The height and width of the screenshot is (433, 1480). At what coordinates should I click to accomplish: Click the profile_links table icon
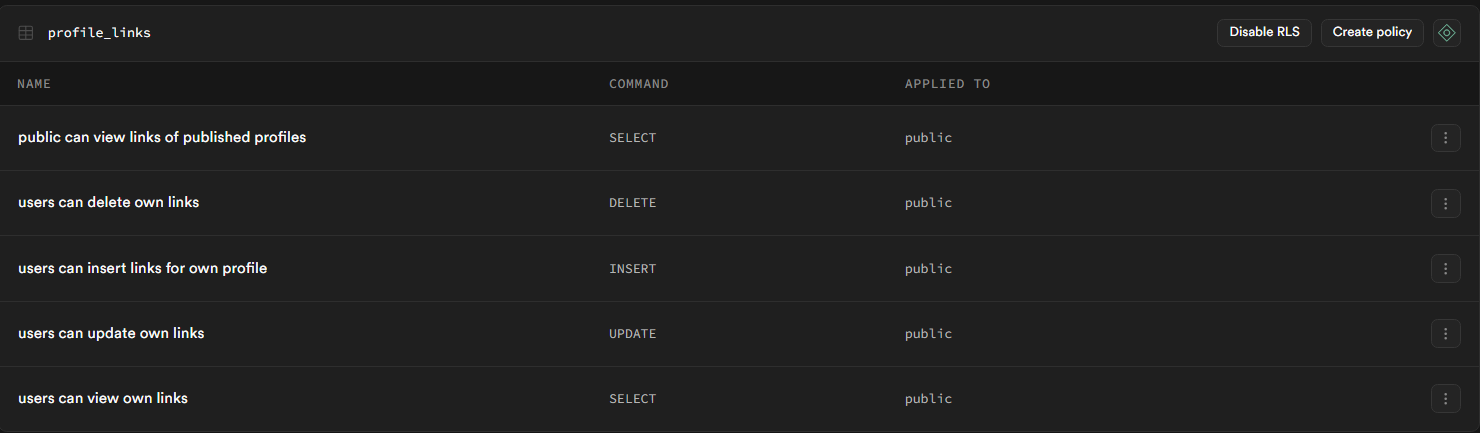coord(26,33)
